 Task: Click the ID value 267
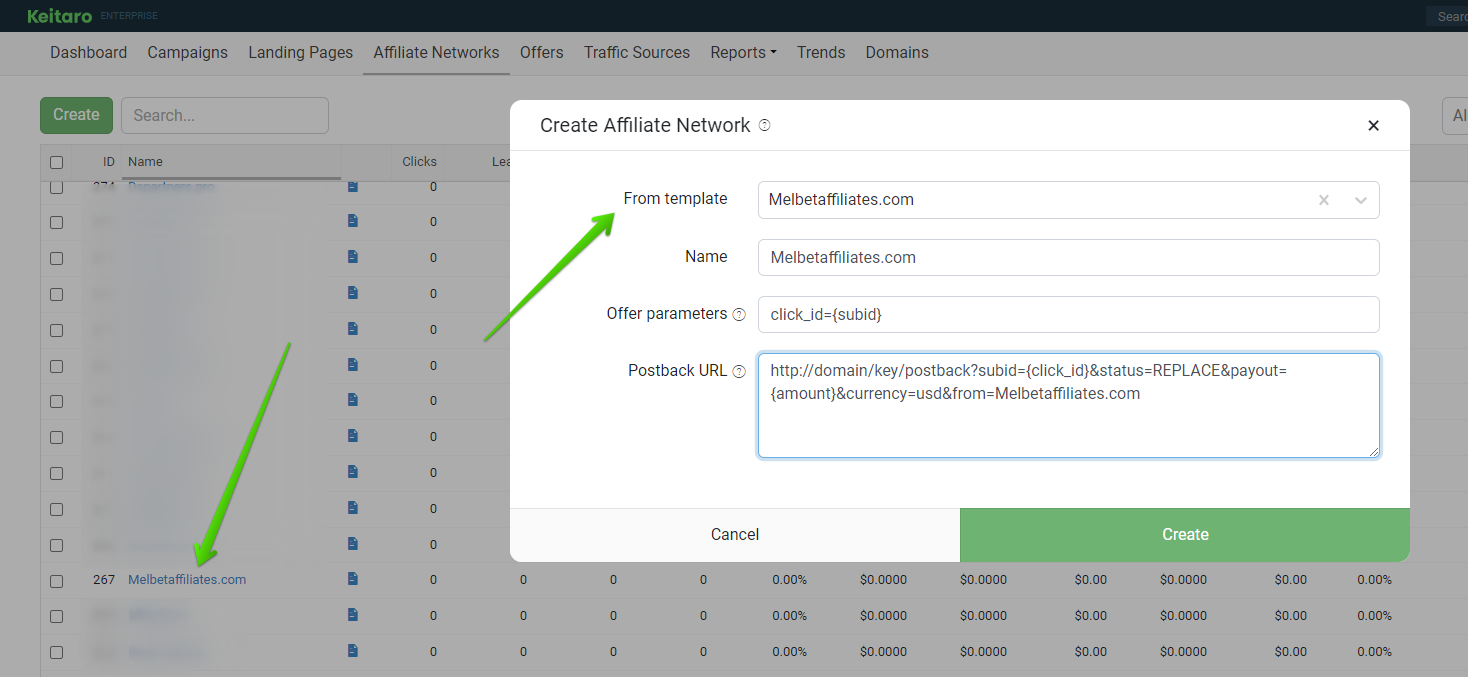coord(104,580)
